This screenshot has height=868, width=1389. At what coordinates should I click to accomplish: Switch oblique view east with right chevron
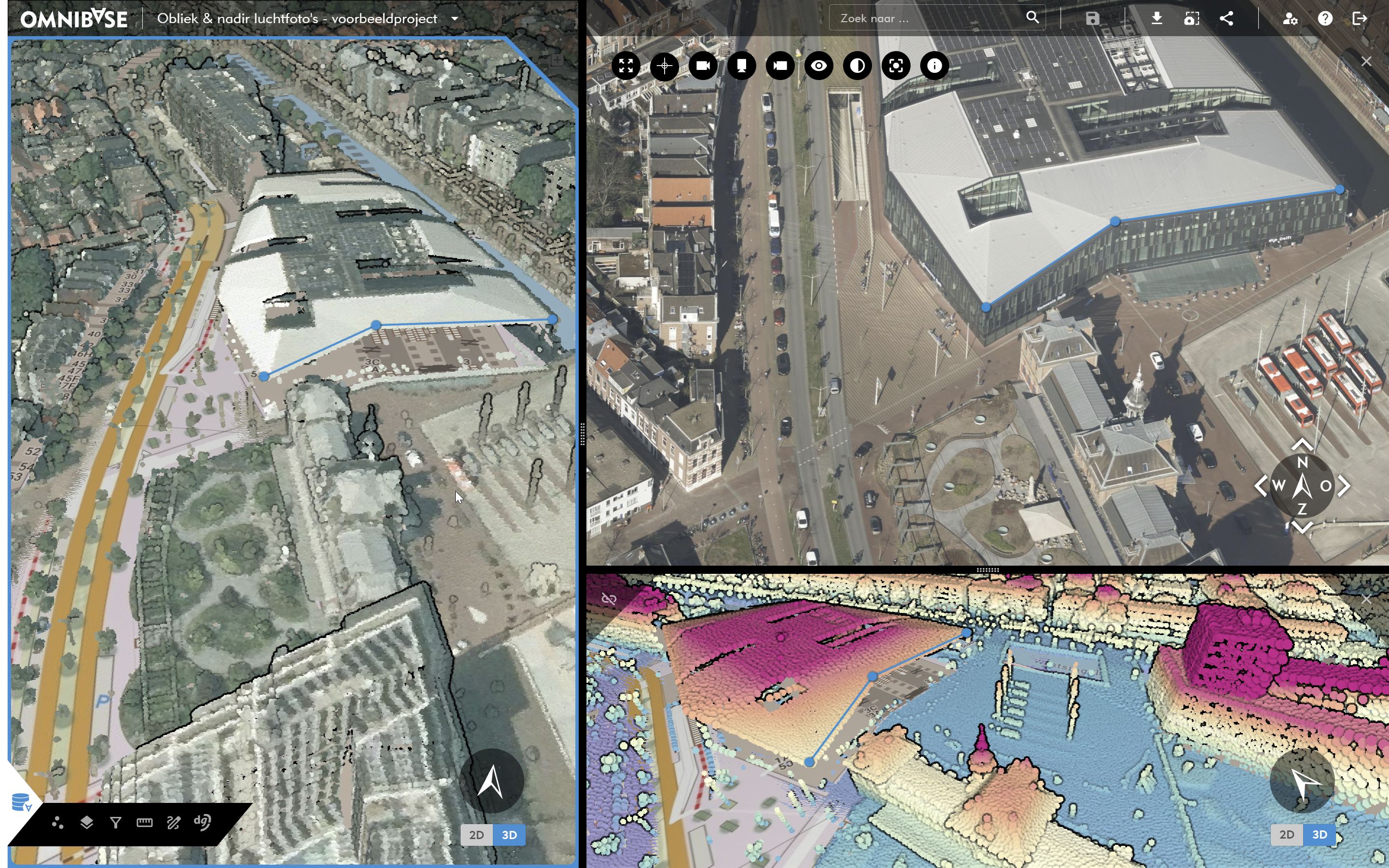tap(1345, 486)
